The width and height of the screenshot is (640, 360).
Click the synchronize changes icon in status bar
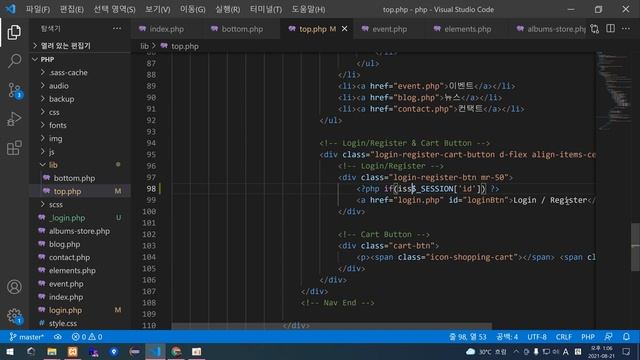(x=58, y=337)
